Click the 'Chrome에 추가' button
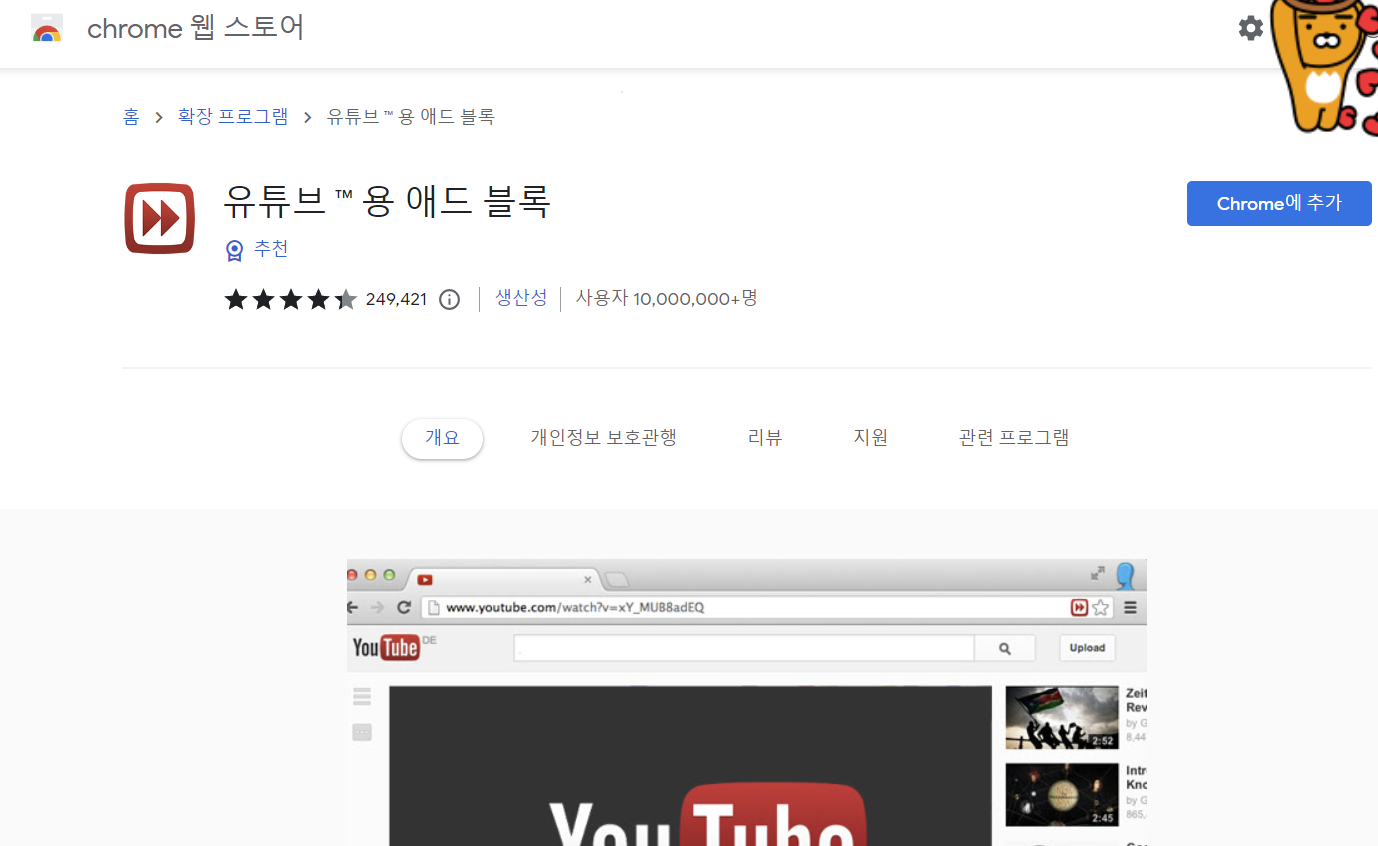The width and height of the screenshot is (1378, 846). tap(1279, 203)
